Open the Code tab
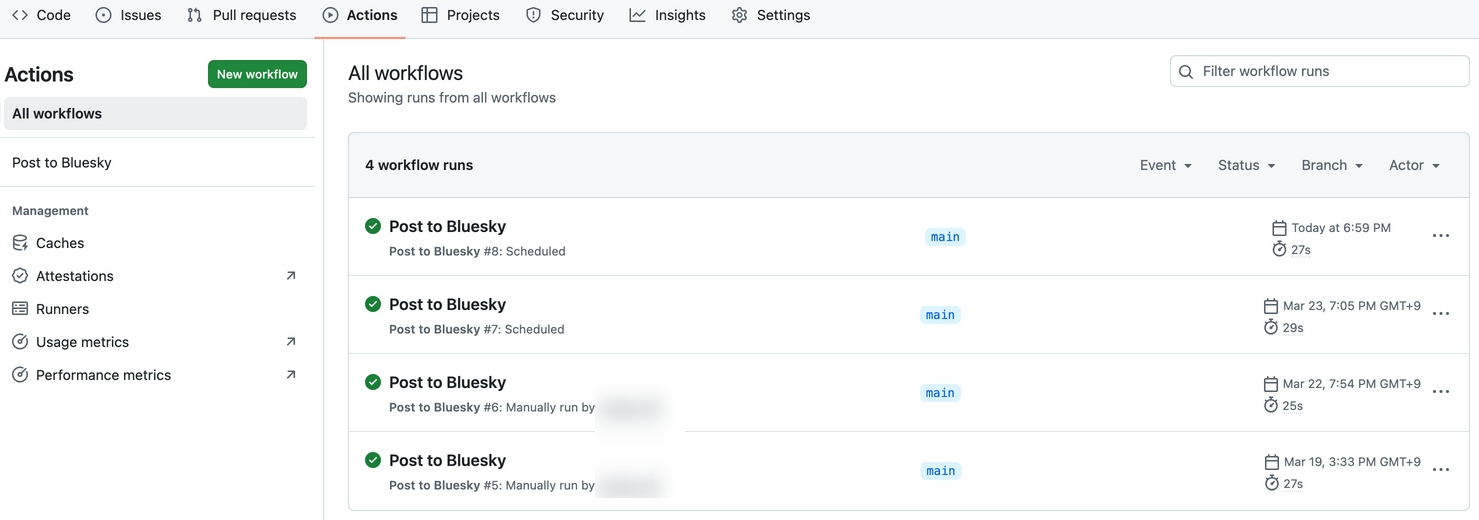Screen dimensions: 1479x520 (41, 15)
